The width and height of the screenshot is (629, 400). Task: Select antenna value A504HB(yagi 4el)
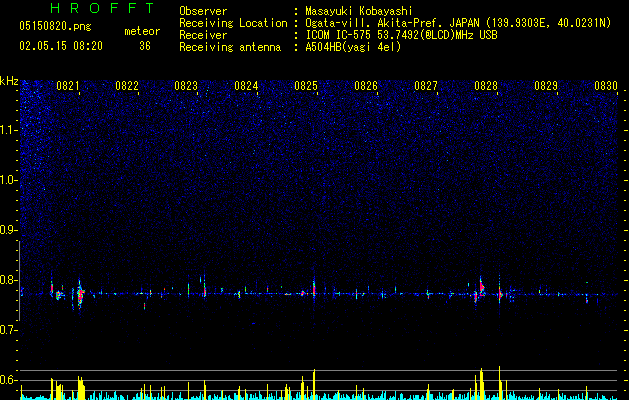[353, 47]
